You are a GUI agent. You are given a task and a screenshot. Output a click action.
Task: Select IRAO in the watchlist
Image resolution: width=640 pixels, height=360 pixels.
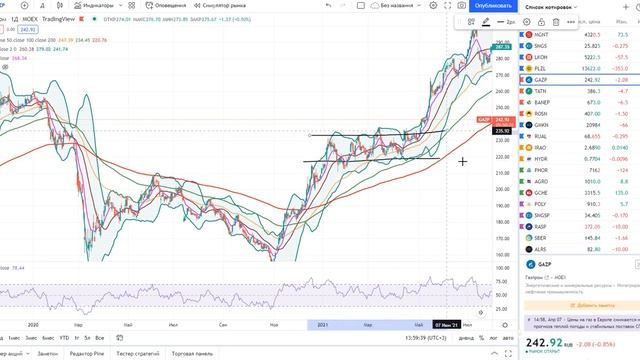coord(580,147)
